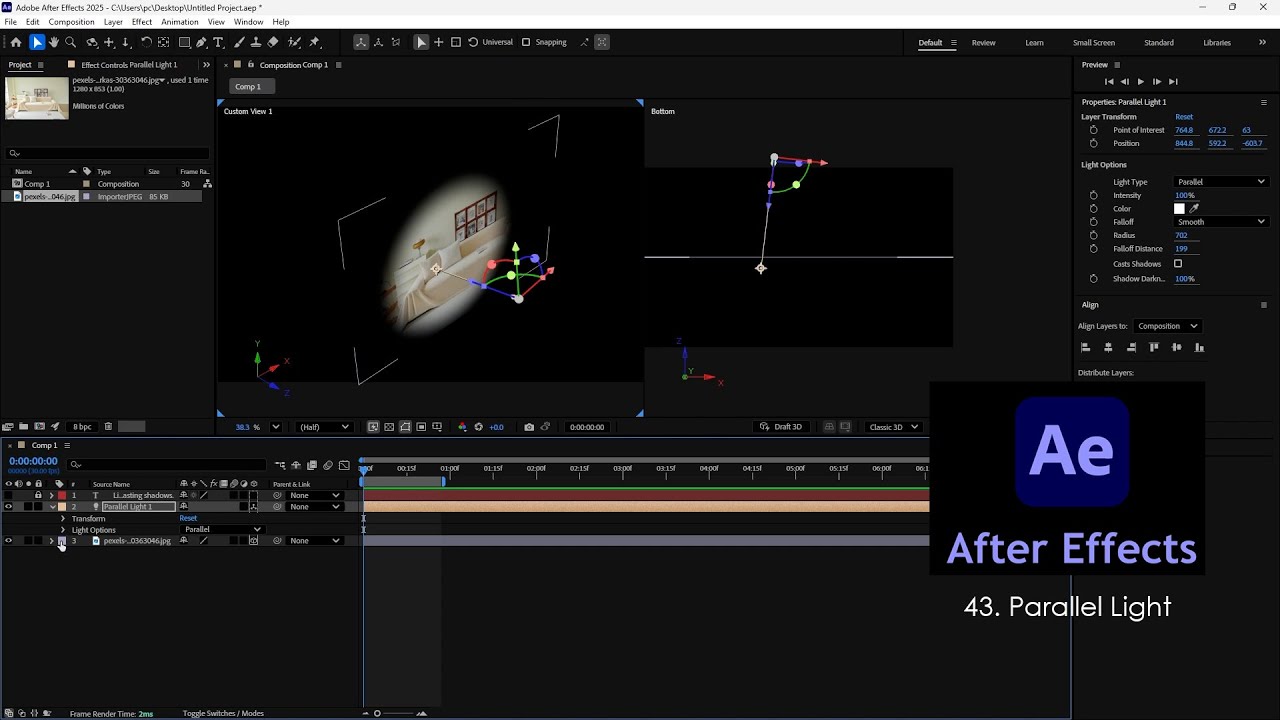The height and width of the screenshot is (720, 1280).
Task: Click the Reset Exposure icon
Action: (478, 427)
